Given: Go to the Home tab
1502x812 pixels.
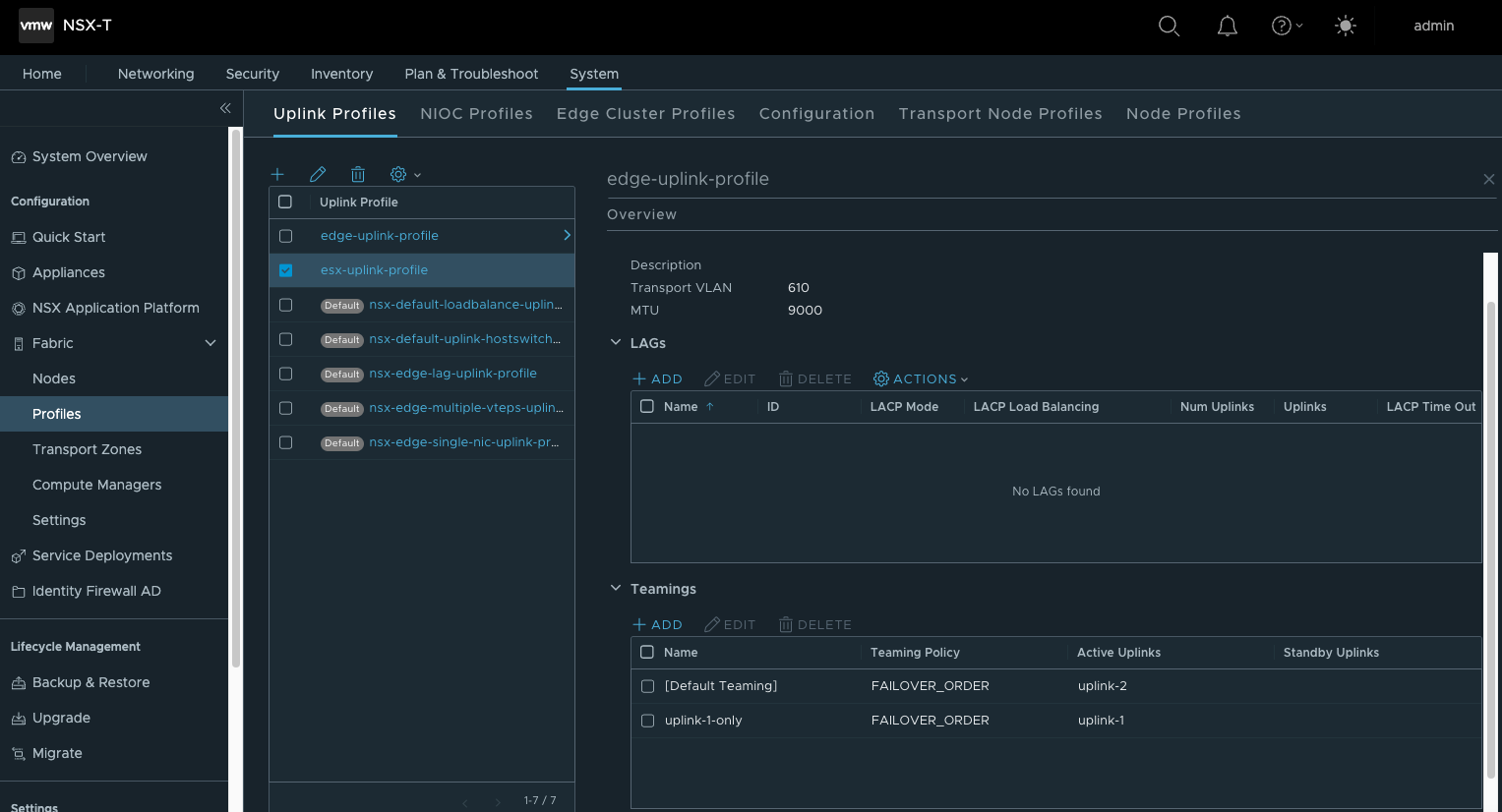Looking at the screenshot, I should click(42, 74).
